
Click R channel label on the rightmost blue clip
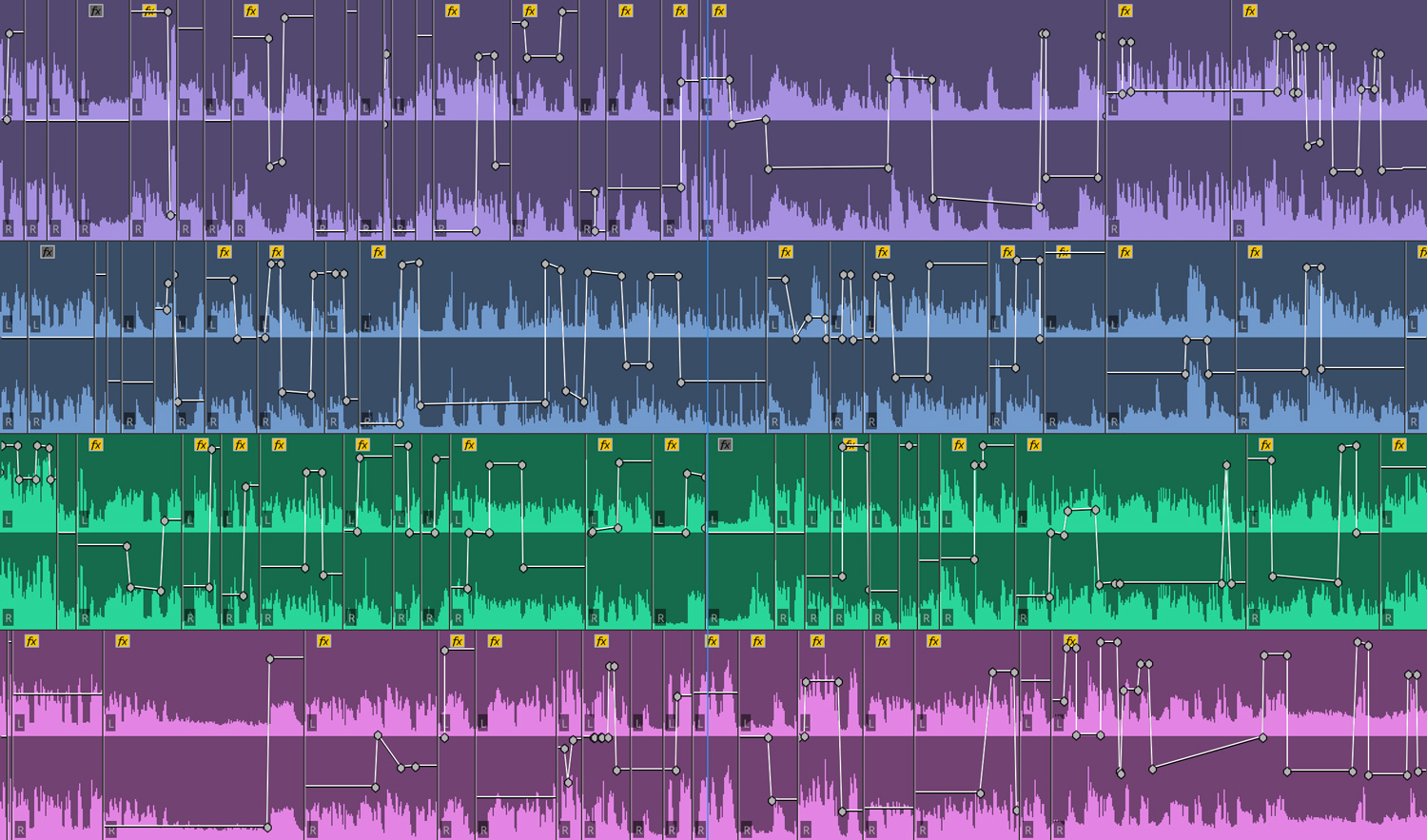pyautogui.click(x=1414, y=421)
